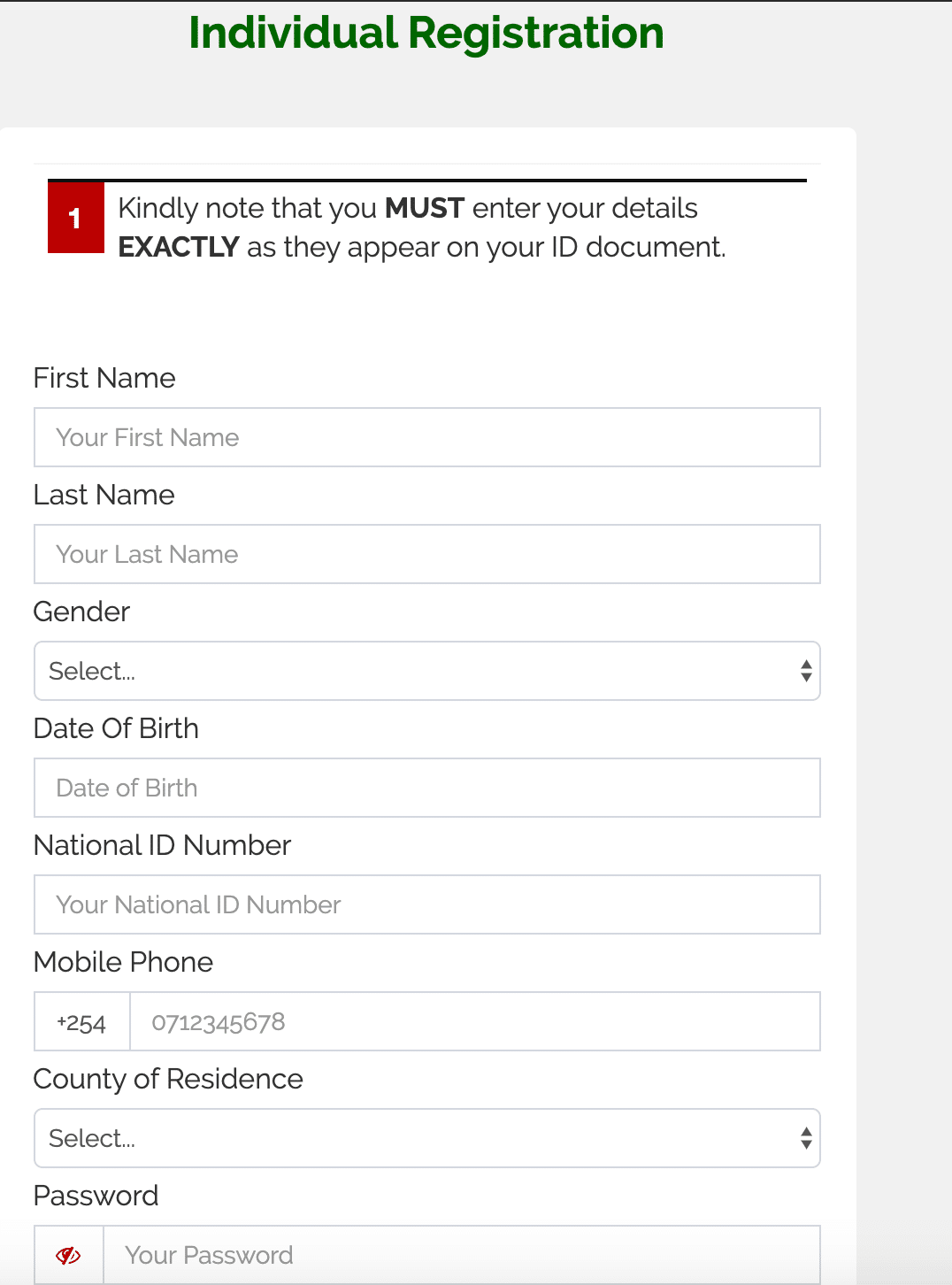Click the National ID Number label
The width and height of the screenshot is (952, 1285).
(162, 845)
